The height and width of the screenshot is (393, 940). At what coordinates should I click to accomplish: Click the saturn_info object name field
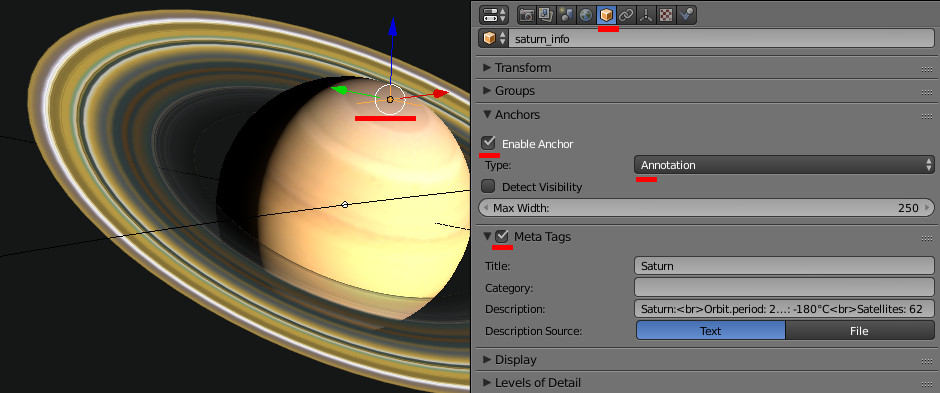click(x=721, y=39)
